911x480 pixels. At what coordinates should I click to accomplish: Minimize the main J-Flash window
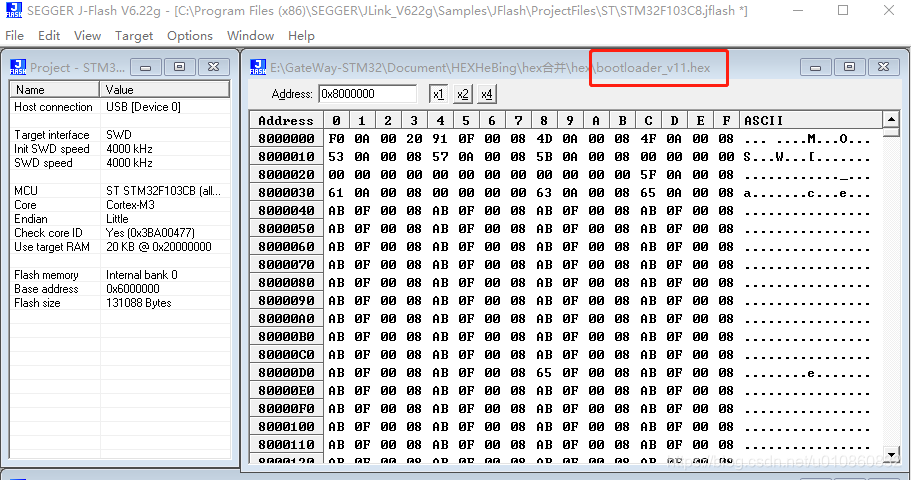tap(798, 10)
